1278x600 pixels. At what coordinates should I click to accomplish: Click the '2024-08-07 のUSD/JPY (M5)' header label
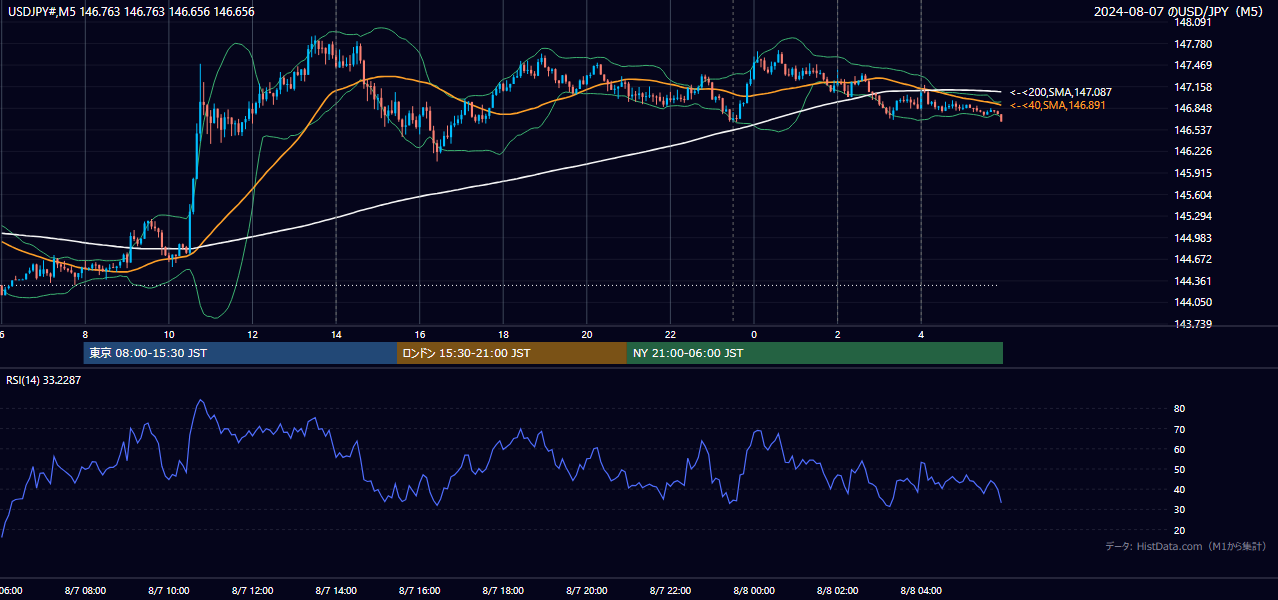1179,12
